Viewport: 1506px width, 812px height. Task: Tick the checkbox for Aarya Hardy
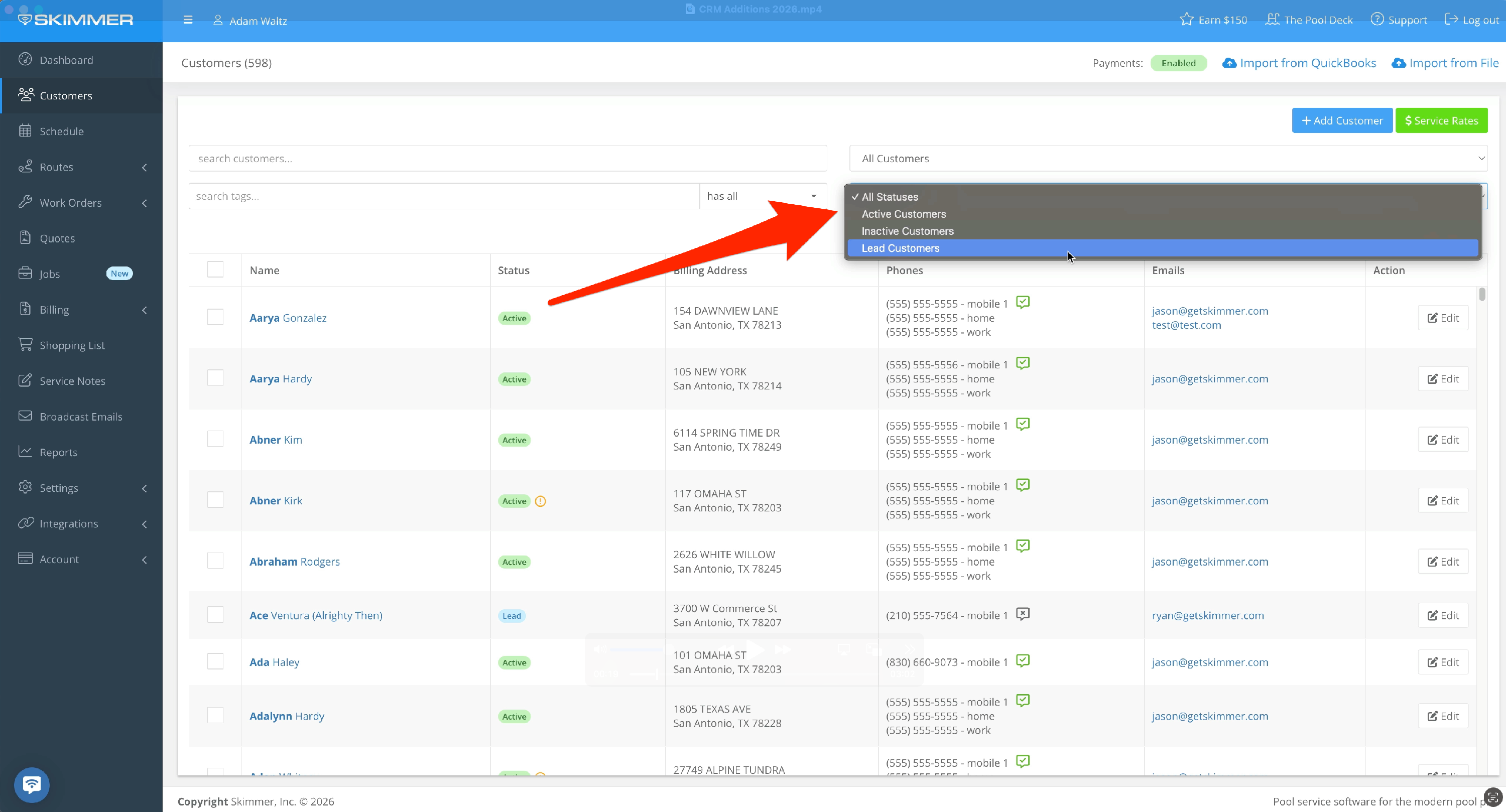tap(215, 378)
